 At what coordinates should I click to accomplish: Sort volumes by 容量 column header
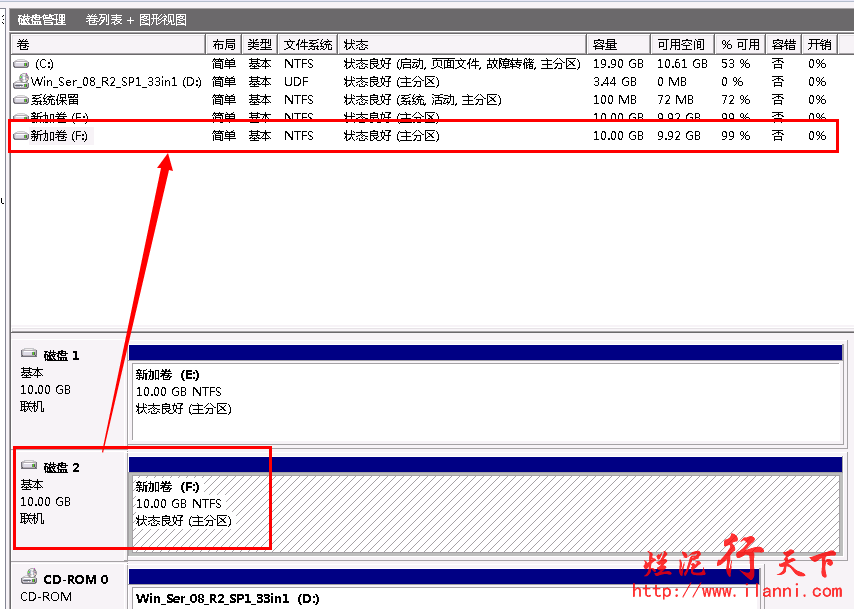point(618,45)
